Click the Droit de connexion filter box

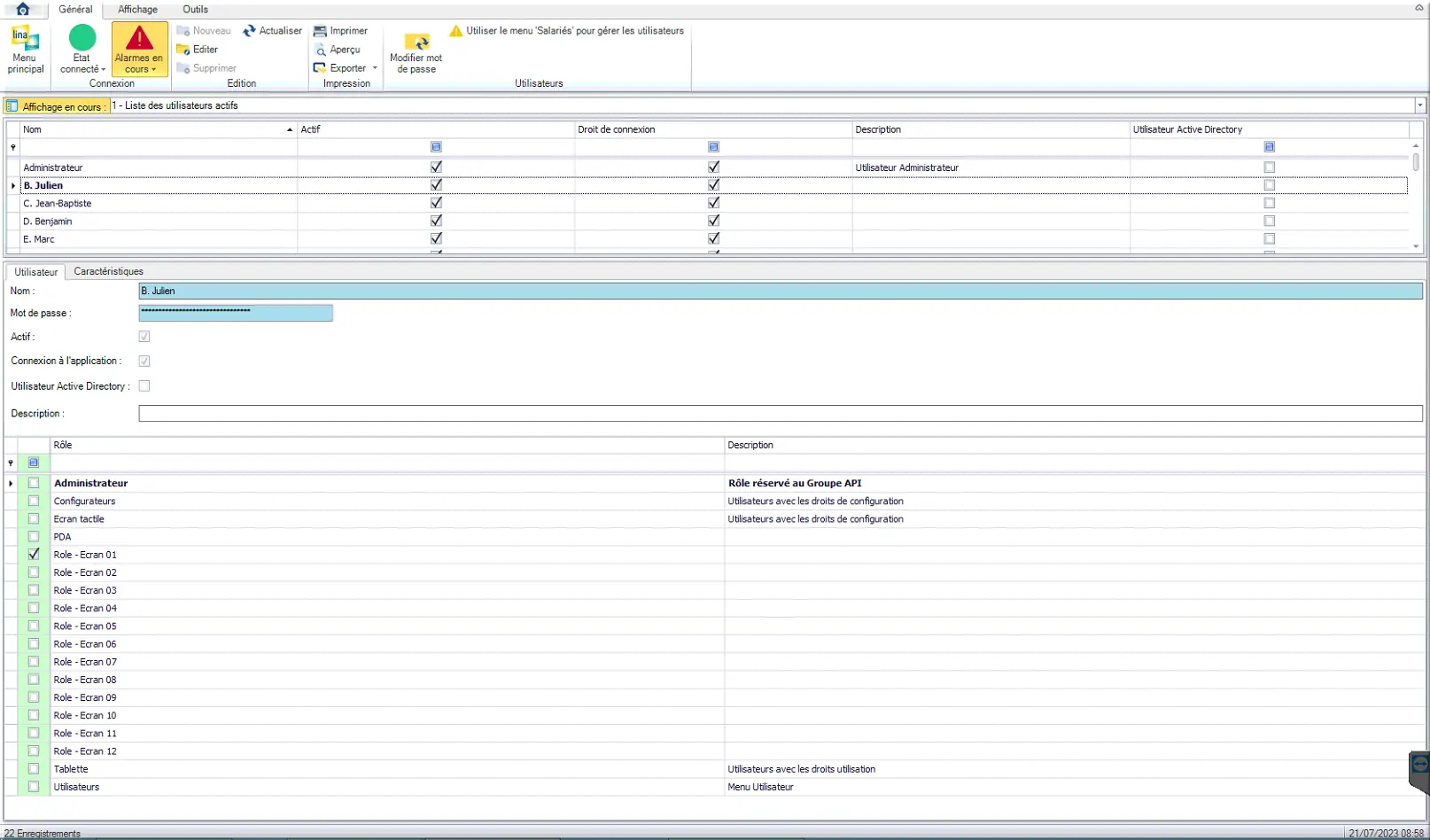(x=713, y=147)
